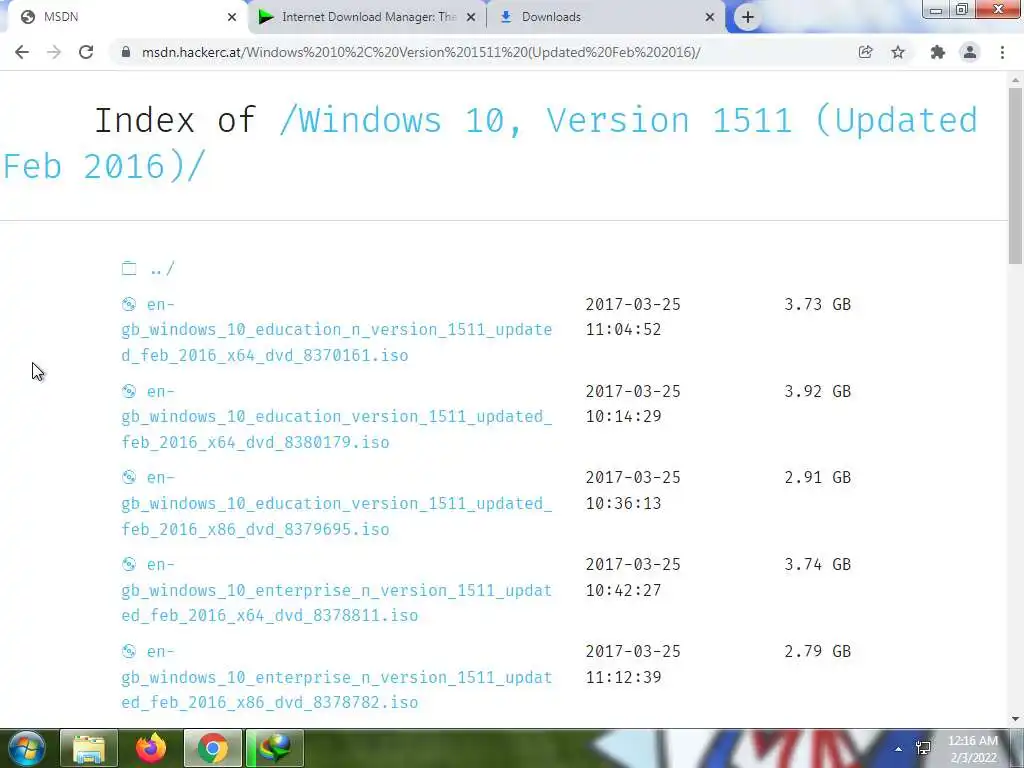1024x768 pixels.
Task: Open the parent directory ../ link
Action: click(x=162, y=269)
